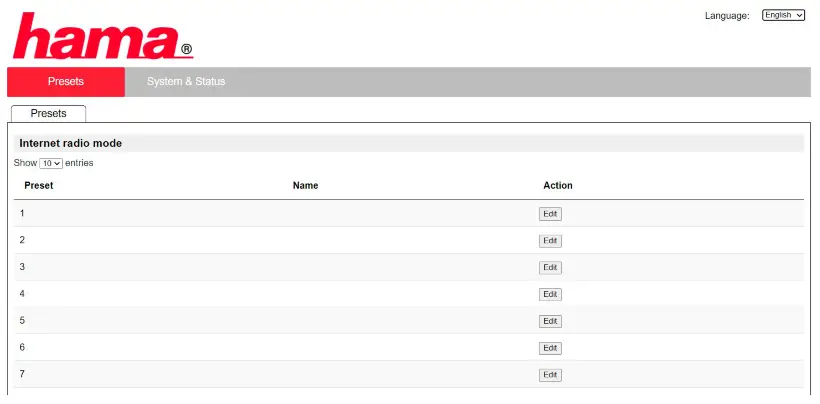Select the preset number 3 cell

[x=23, y=267]
